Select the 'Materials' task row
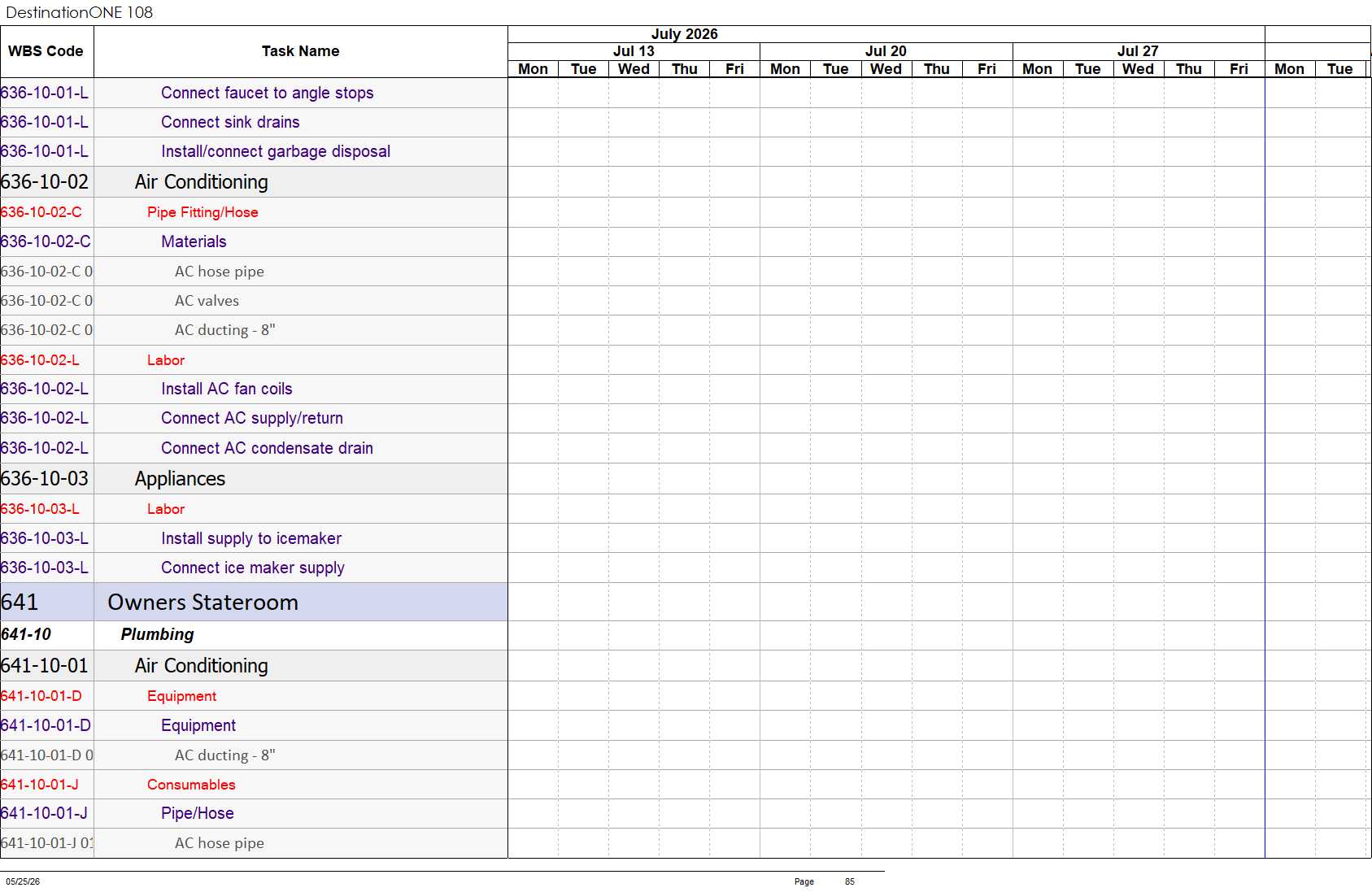The image size is (1372, 892). [x=254, y=241]
